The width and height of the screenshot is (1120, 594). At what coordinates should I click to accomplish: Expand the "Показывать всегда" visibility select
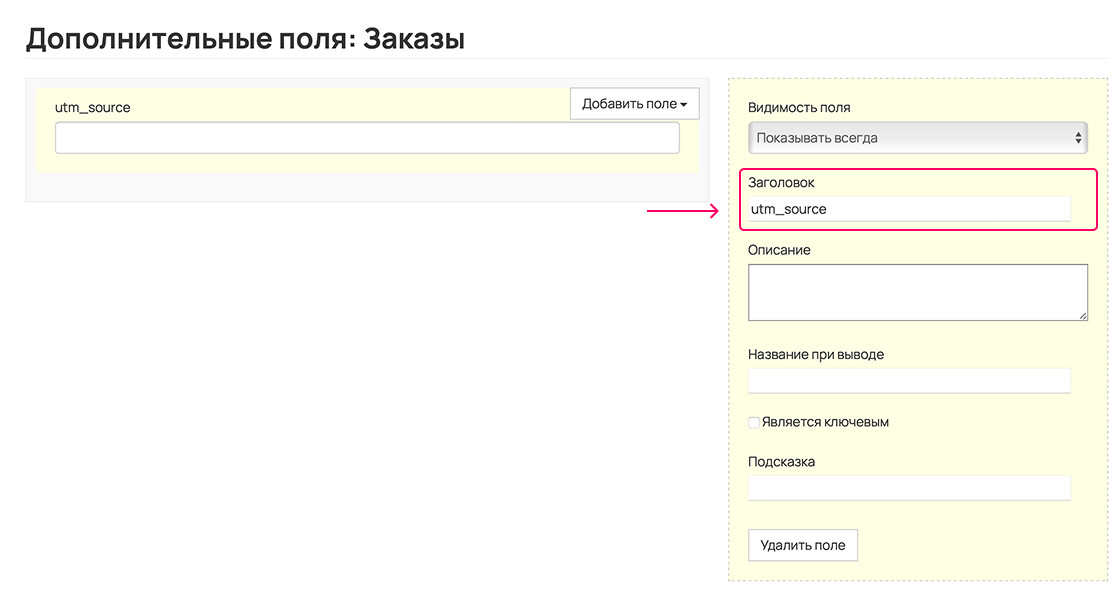click(x=918, y=138)
